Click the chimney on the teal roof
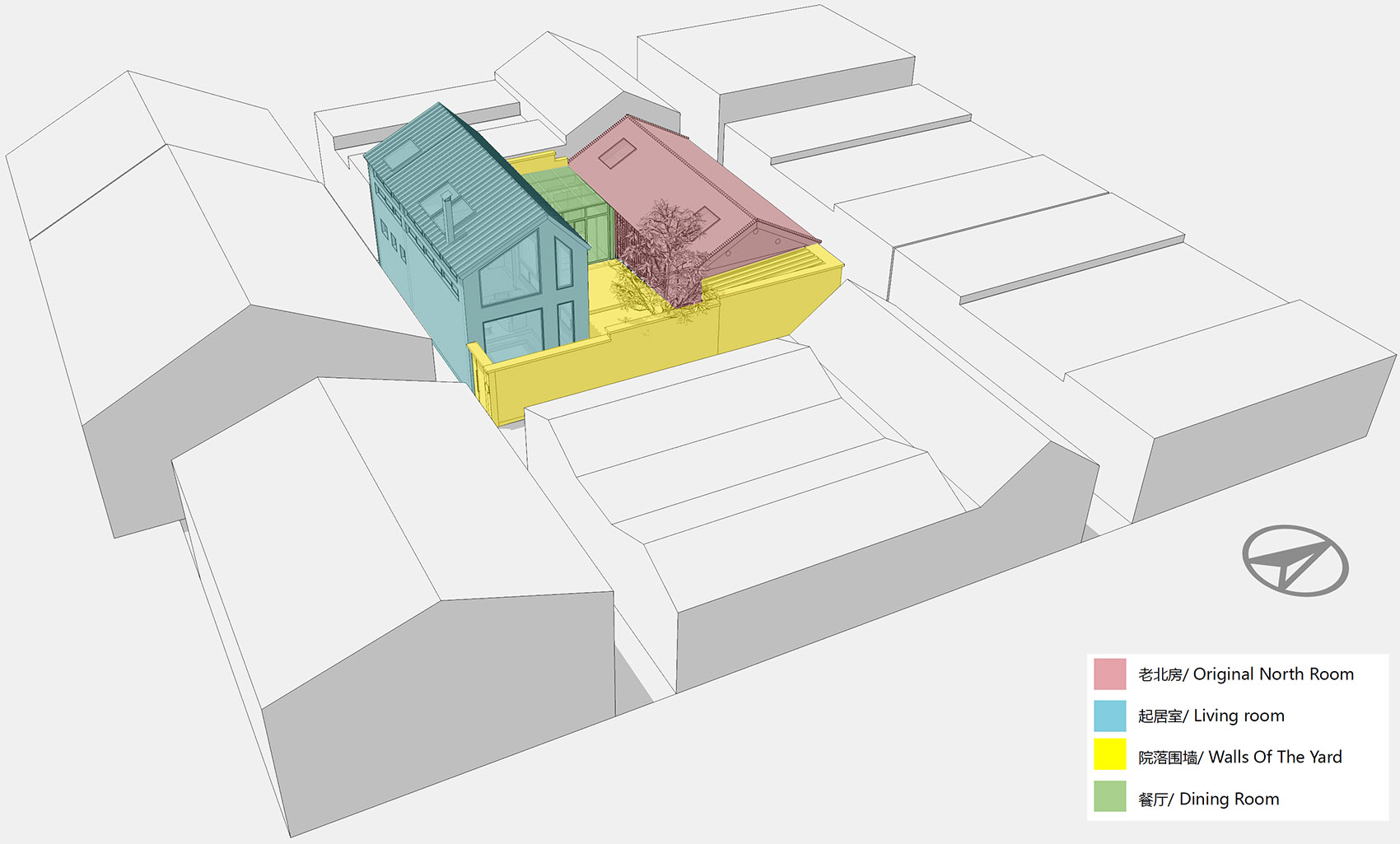 447,216
